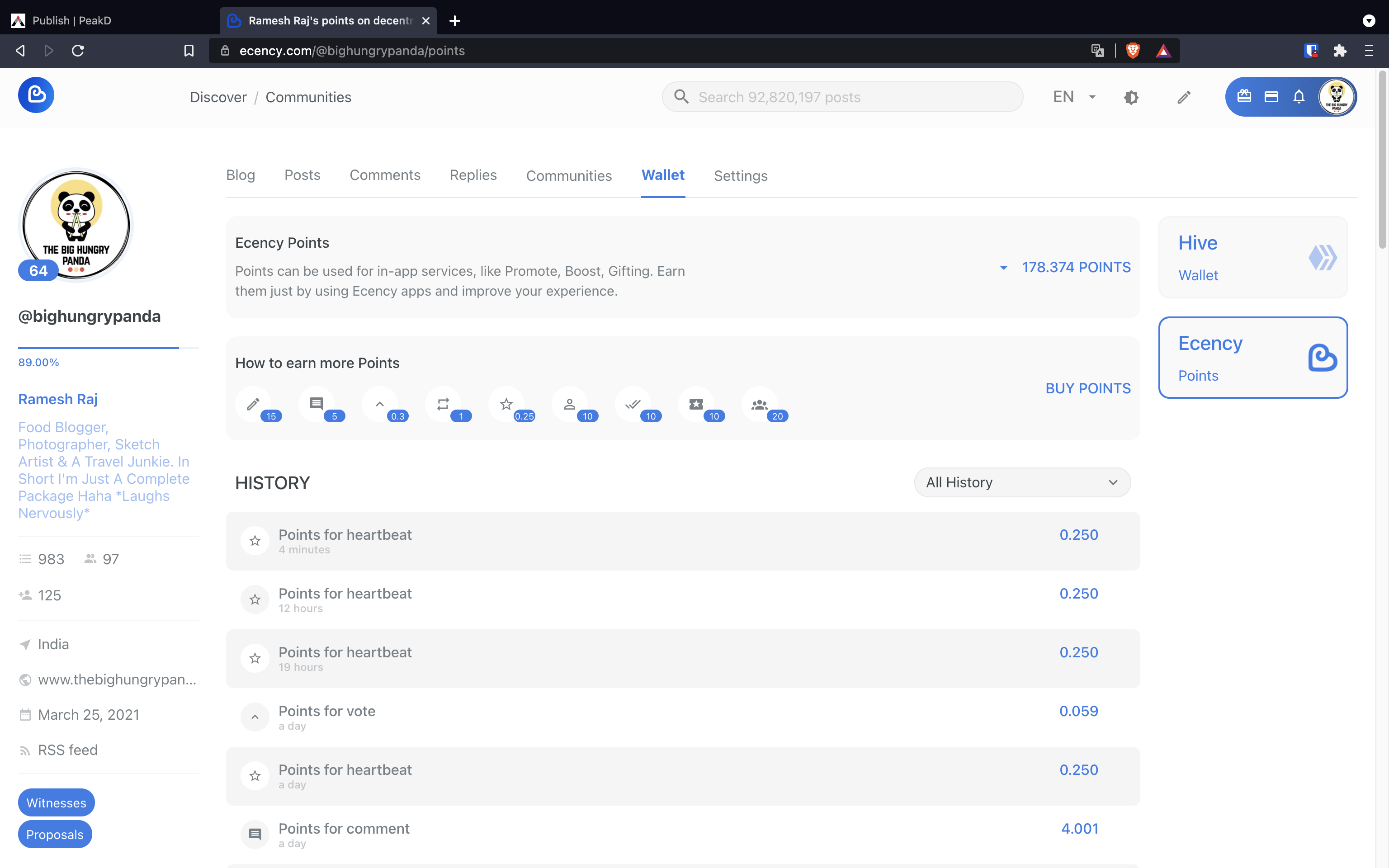Viewport: 1389px width, 868px height.
Task: Select the Wallet tab
Action: pos(663,175)
